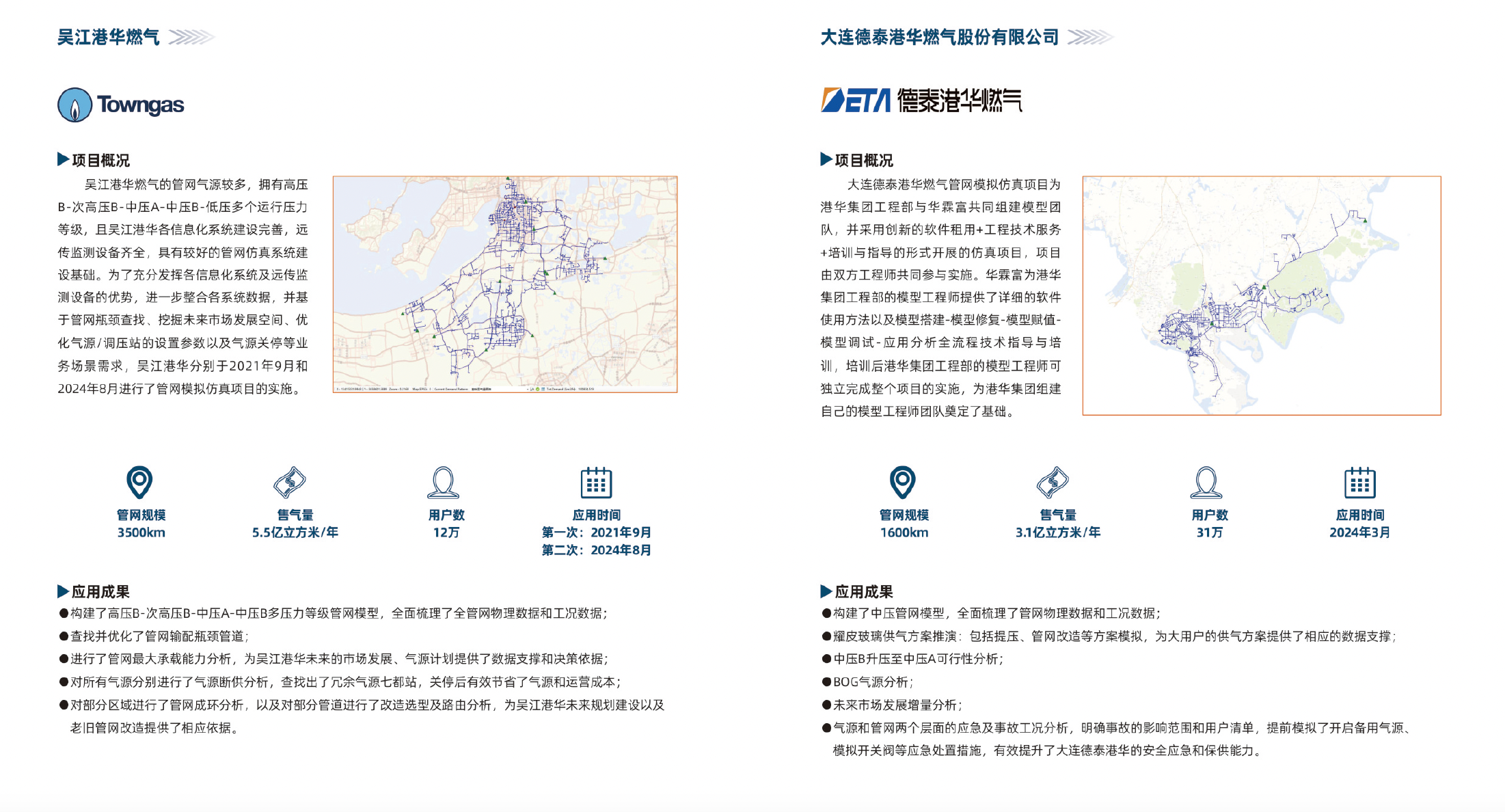Image resolution: width=1505 pixels, height=812 pixels.
Task: Select the user count 31万
Action: coord(1210,532)
